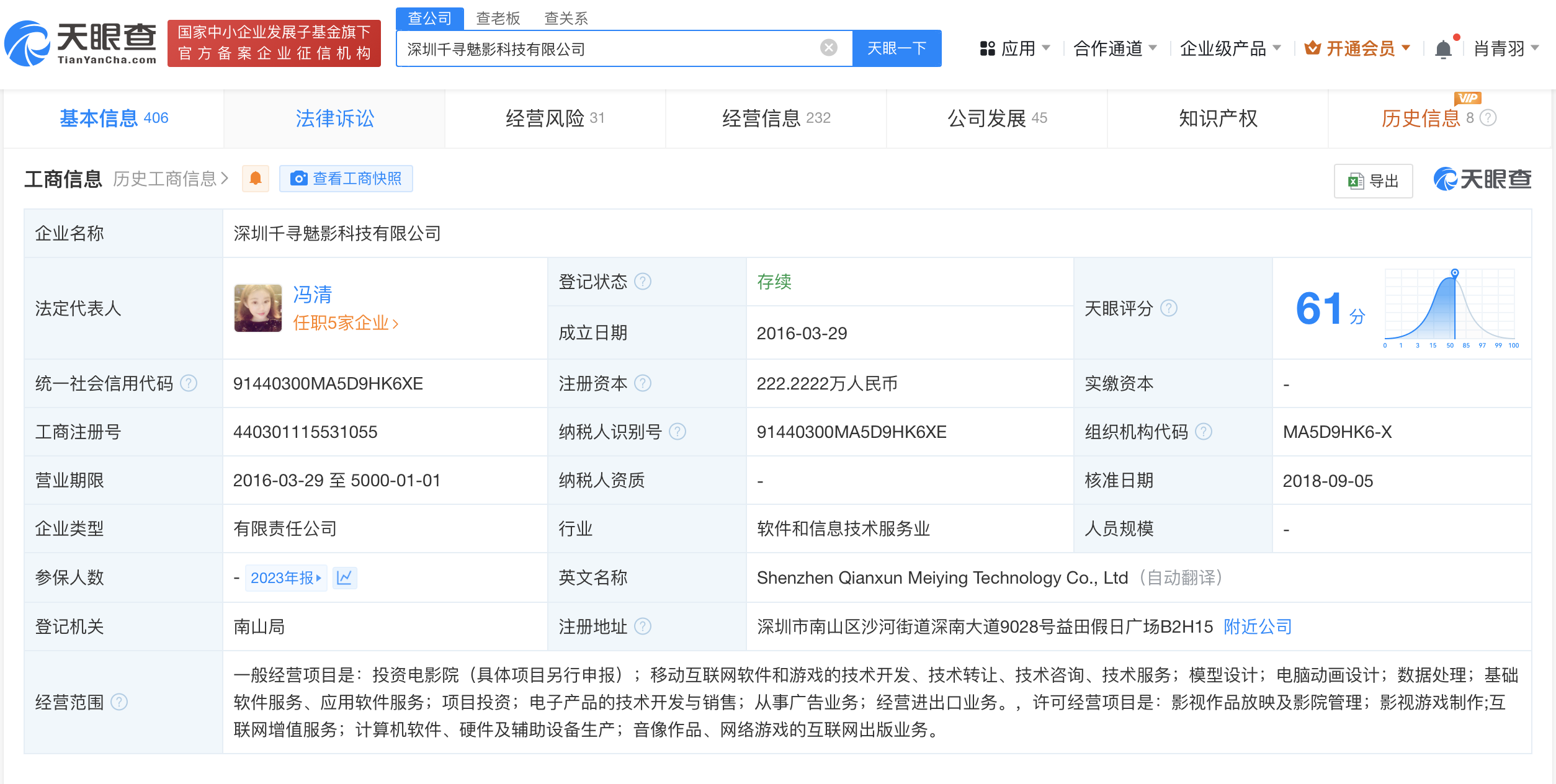Click inside the company search input field
Screen dimensions: 1556x784
620,48
